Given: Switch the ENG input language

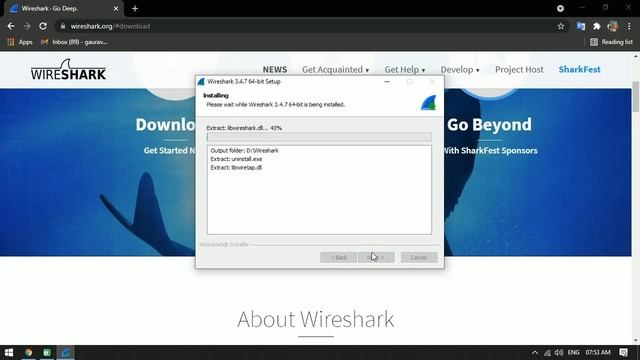Looking at the screenshot, I should 573,352.
